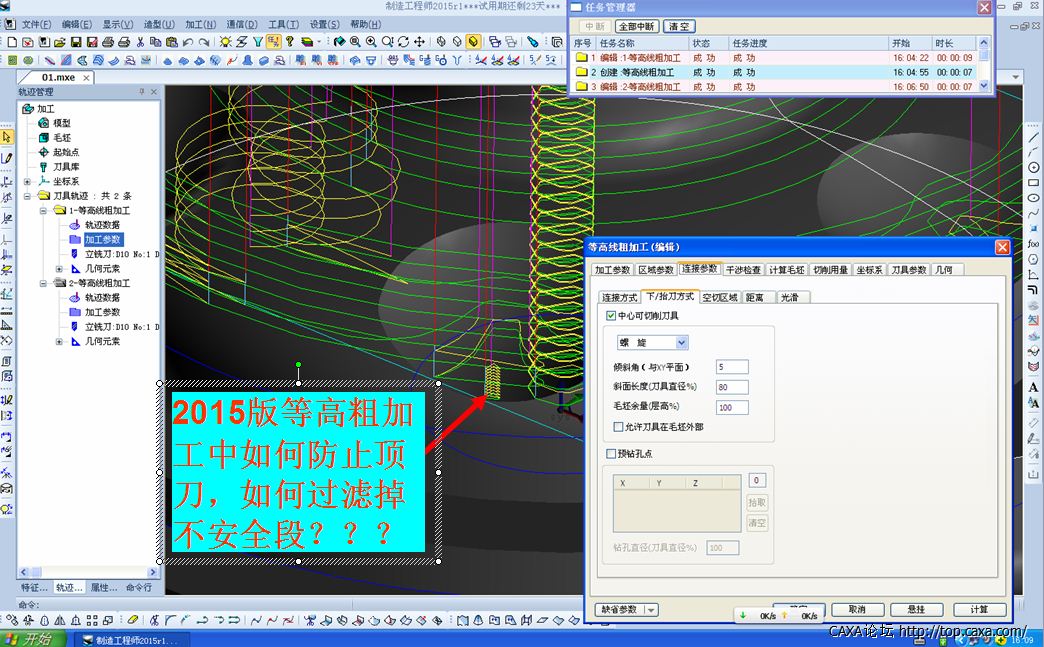The height and width of the screenshot is (647, 1044).
Task: Click the black floppy Save icon
Action: point(76,42)
